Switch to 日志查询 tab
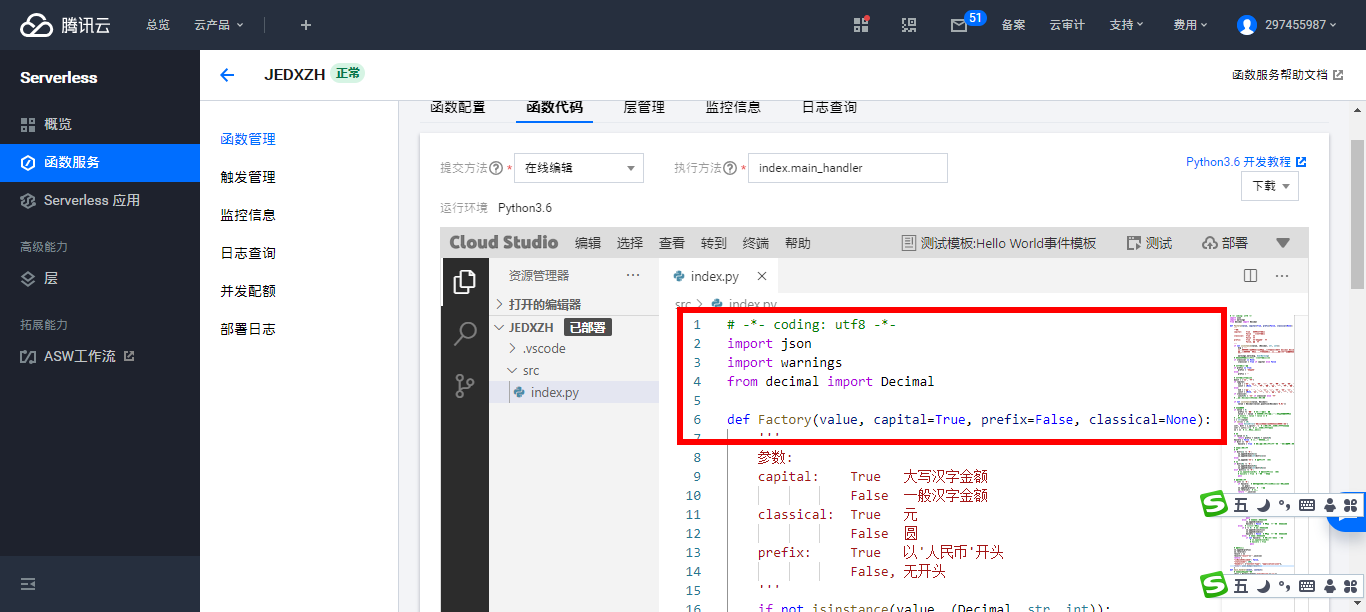The width and height of the screenshot is (1366, 612). pyautogui.click(x=829, y=107)
